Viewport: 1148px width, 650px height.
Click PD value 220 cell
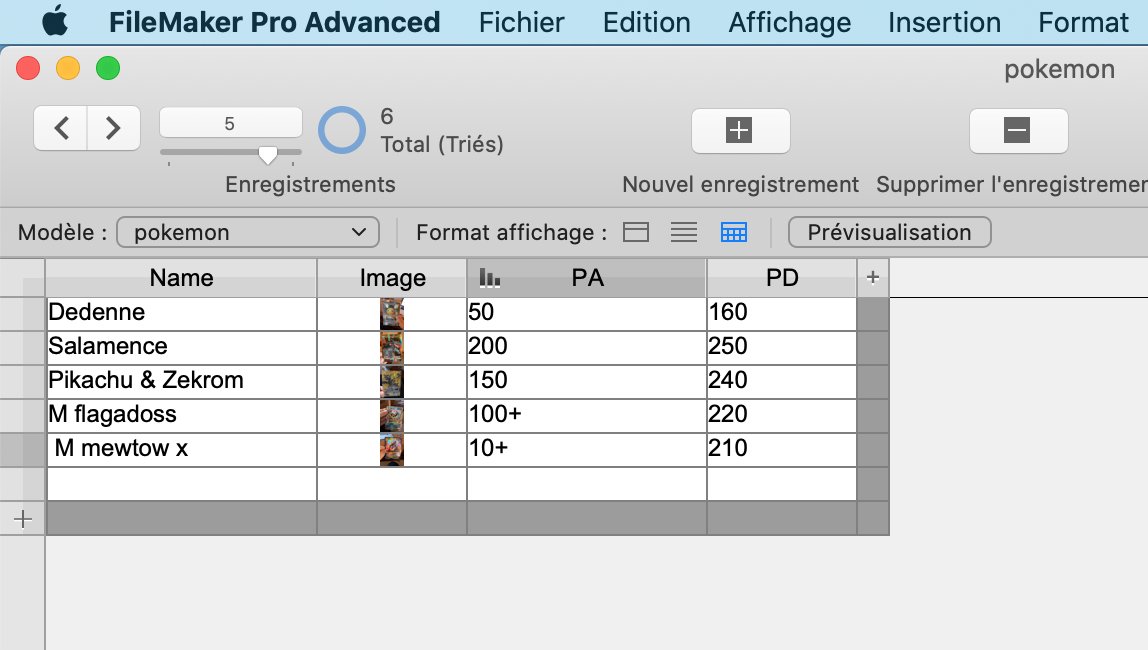[782, 416]
